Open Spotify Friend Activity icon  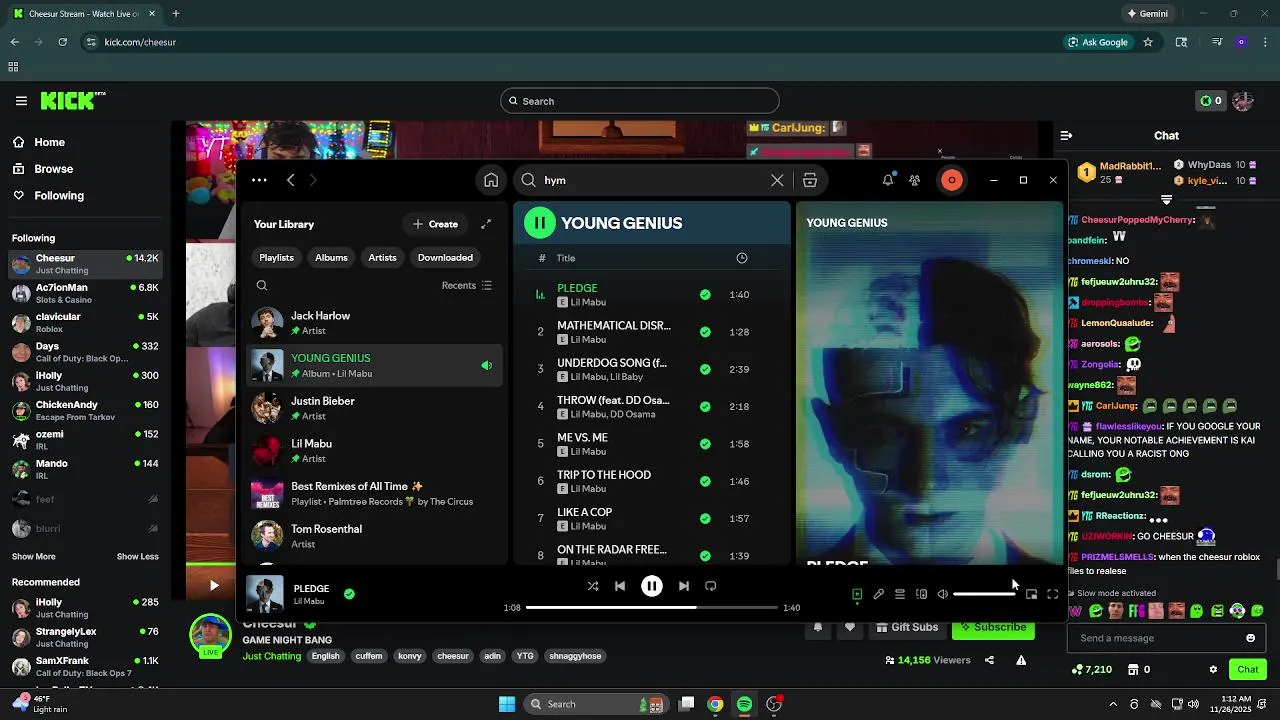(914, 180)
